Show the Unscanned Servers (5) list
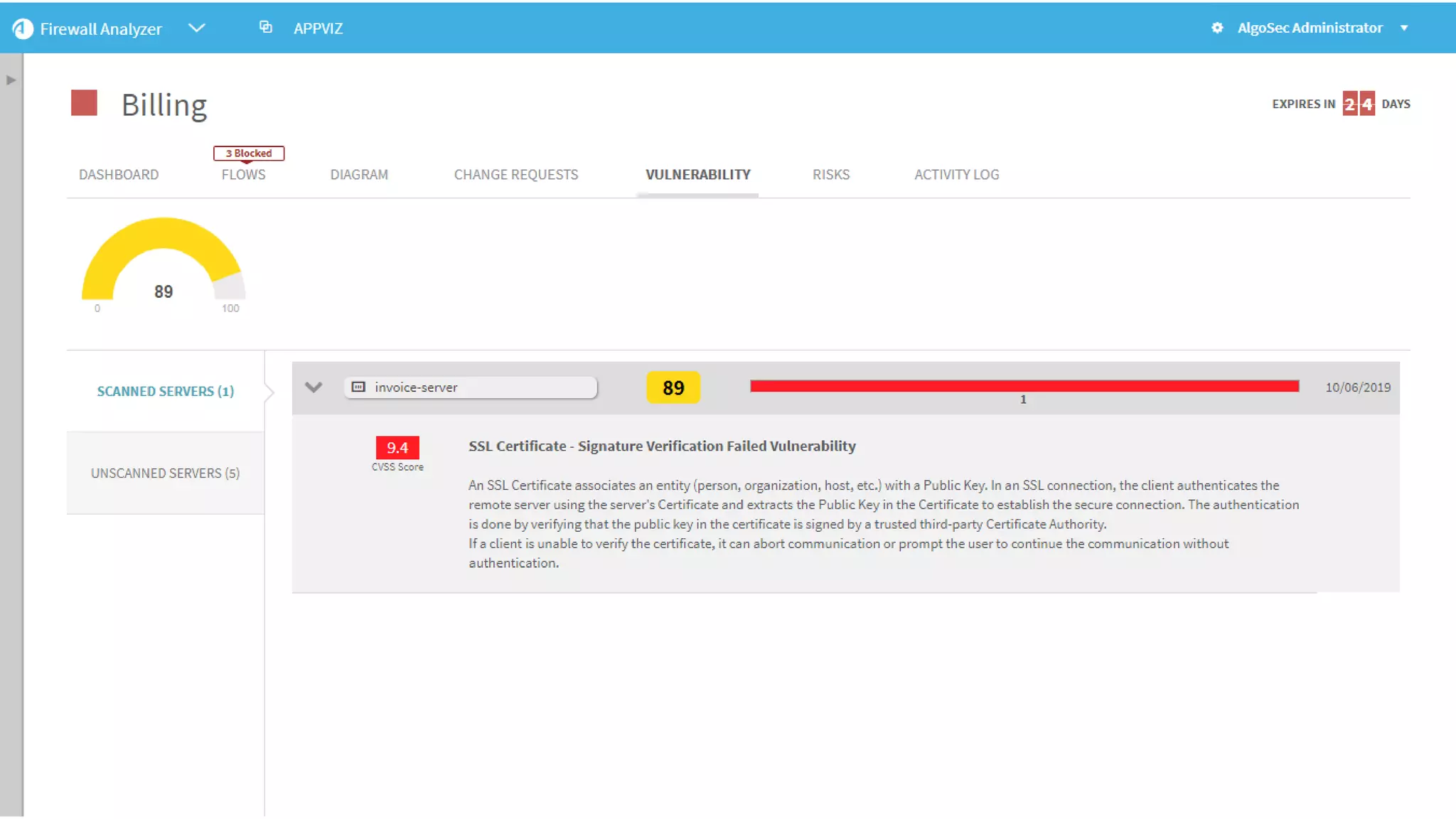The height and width of the screenshot is (819, 1456). (x=165, y=473)
